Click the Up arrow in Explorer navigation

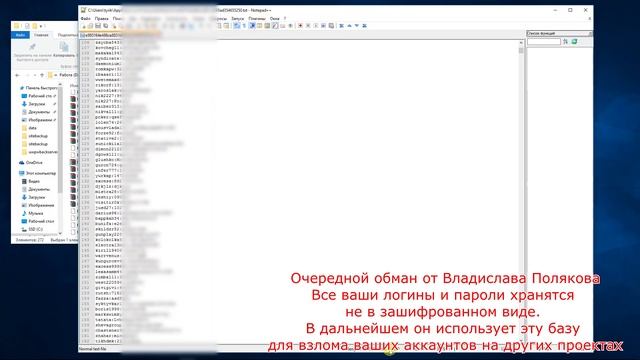pyautogui.click(x=42, y=75)
